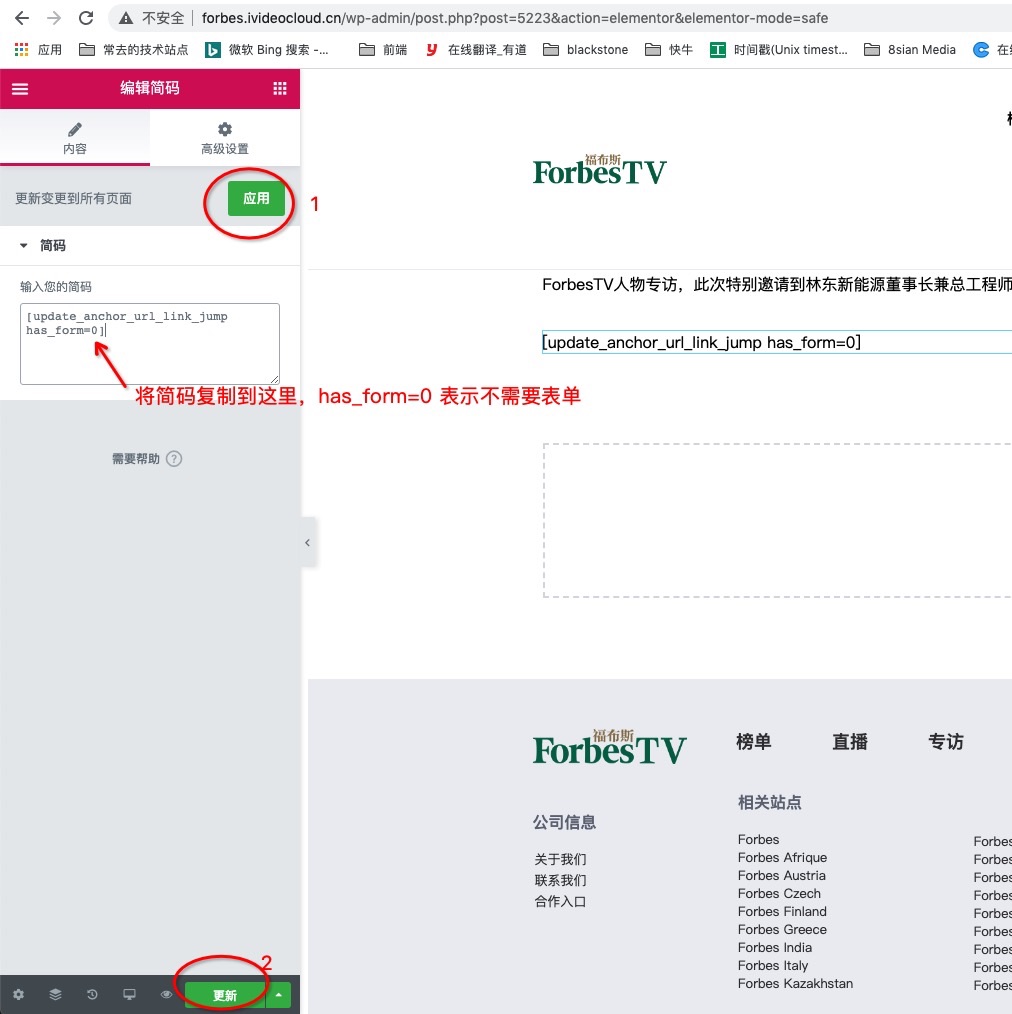1012x1014 pixels.
Task: Open the Navigator layers icon
Action: point(55,995)
